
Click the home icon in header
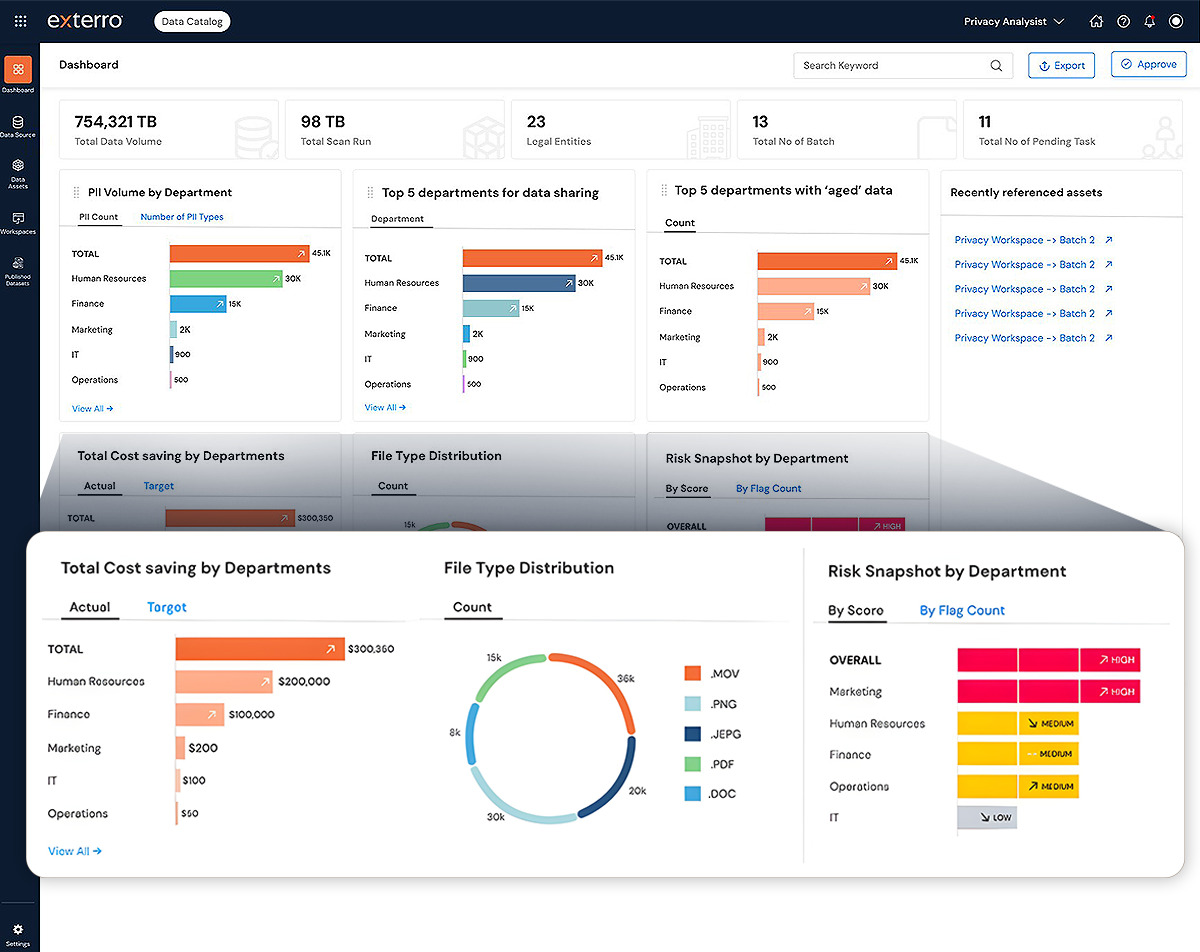[1096, 21]
